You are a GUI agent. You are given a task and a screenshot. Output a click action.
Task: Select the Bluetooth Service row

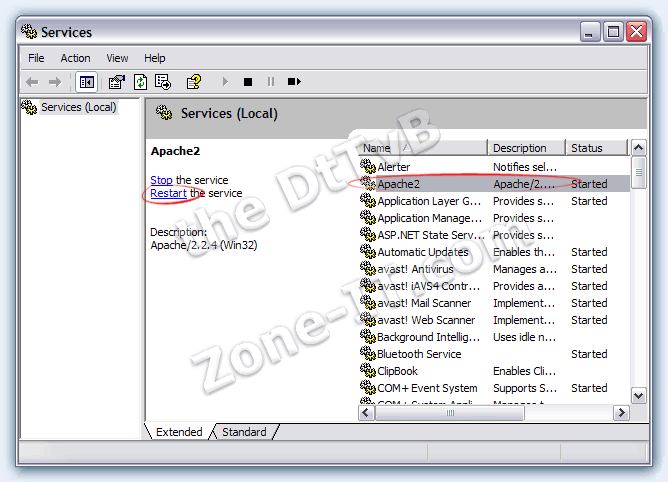coord(494,354)
